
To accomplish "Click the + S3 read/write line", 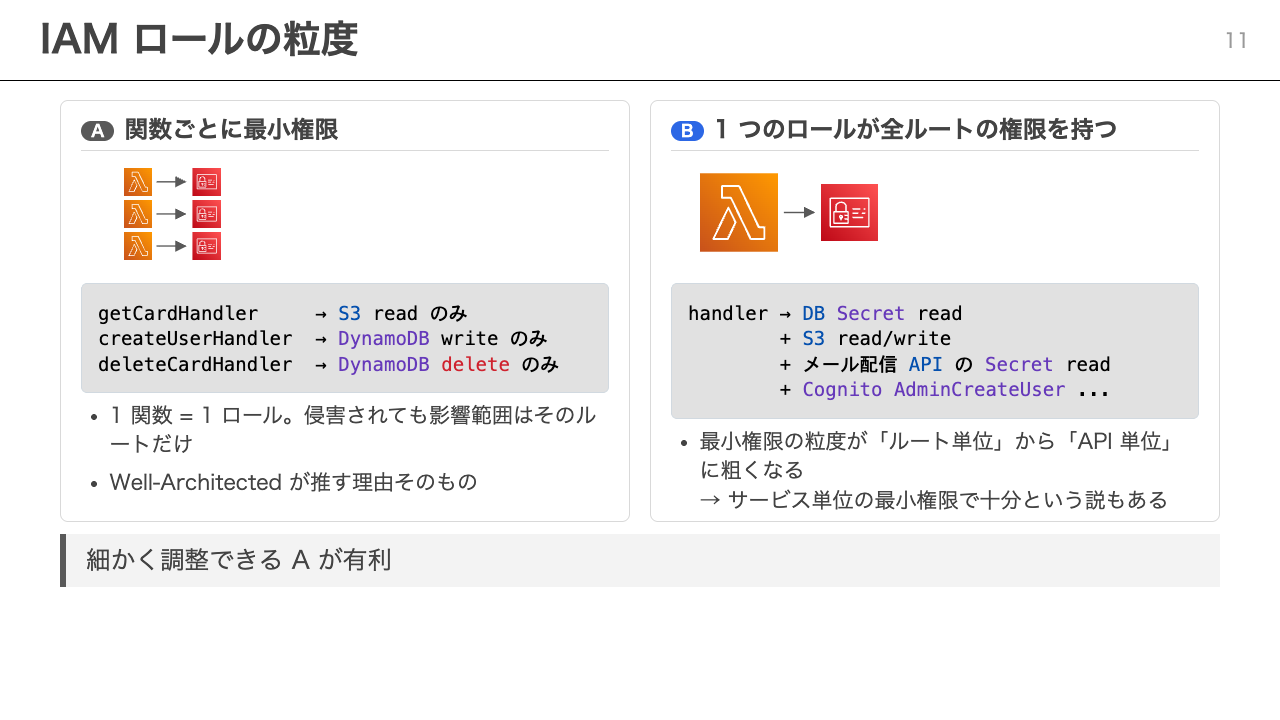I will (865, 339).
